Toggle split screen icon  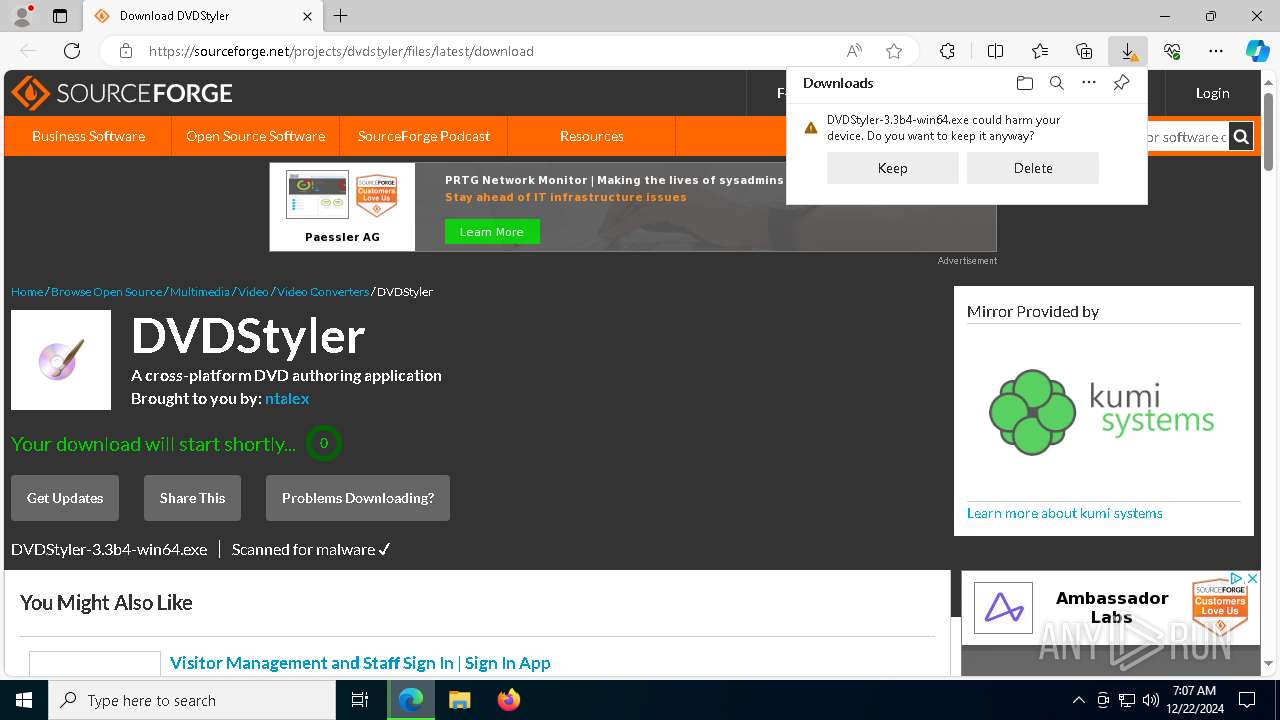pos(995,51)
